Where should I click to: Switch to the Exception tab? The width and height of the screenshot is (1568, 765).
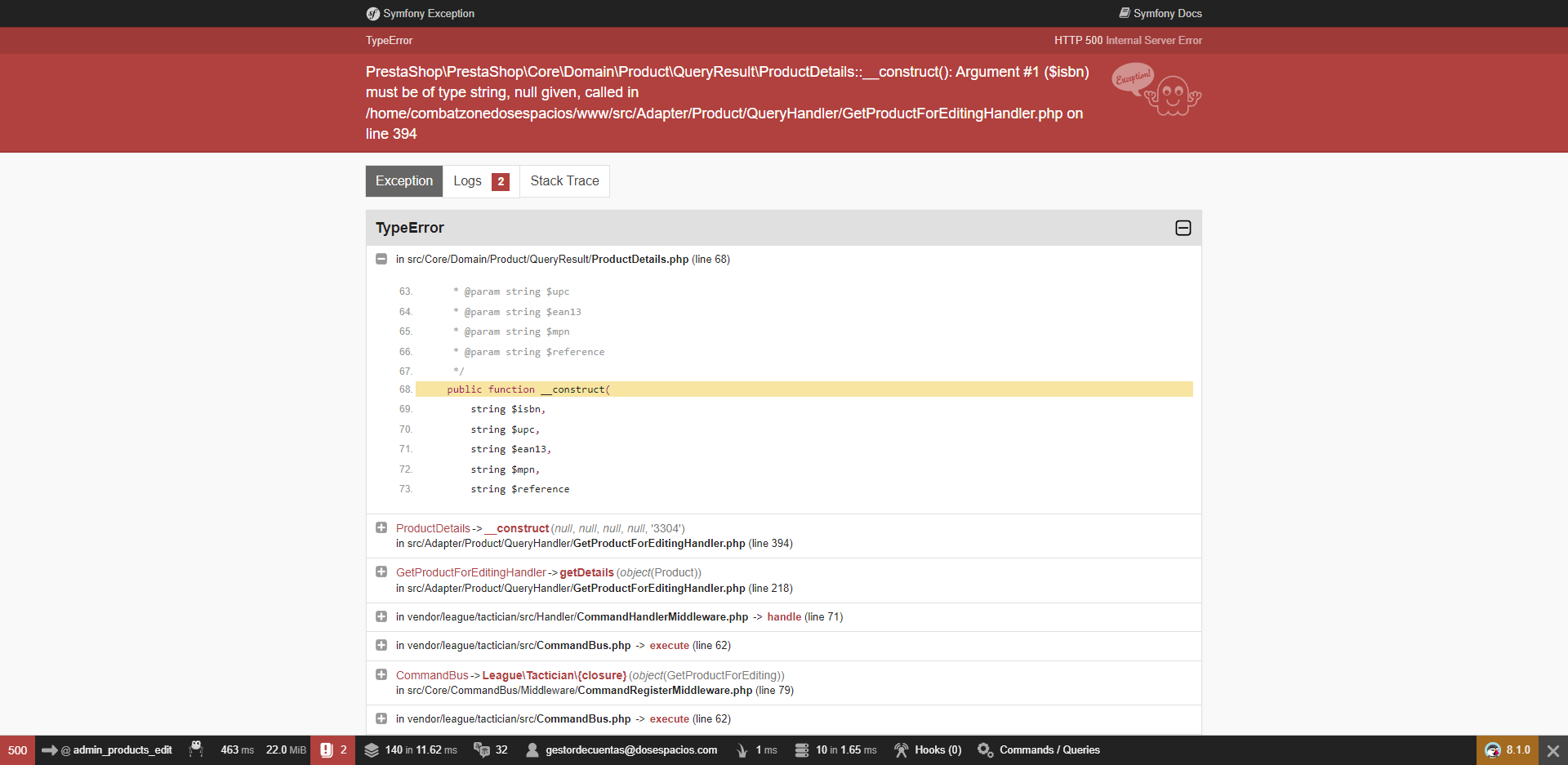coord(404,181)
